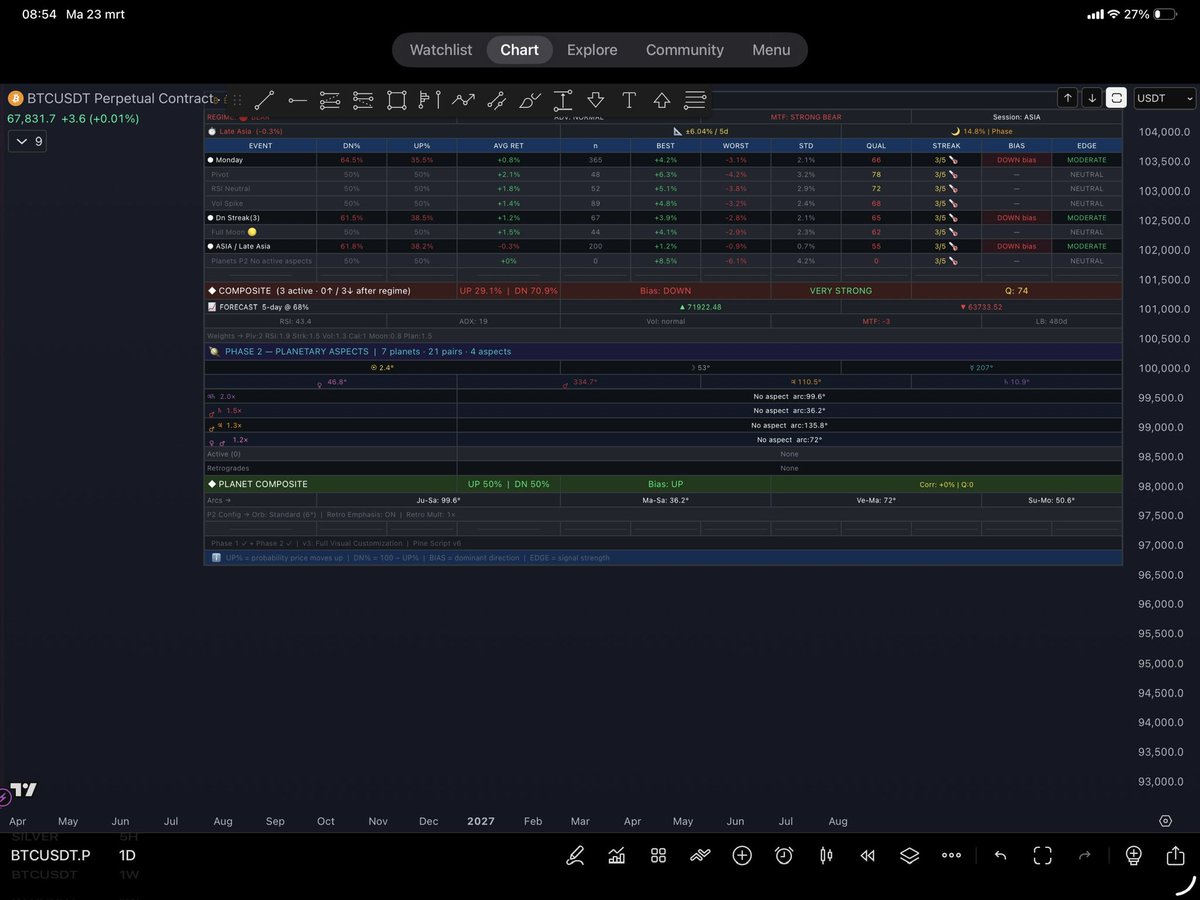Pick the text annotation tool

pyautogui.click(x=629, y=100)
